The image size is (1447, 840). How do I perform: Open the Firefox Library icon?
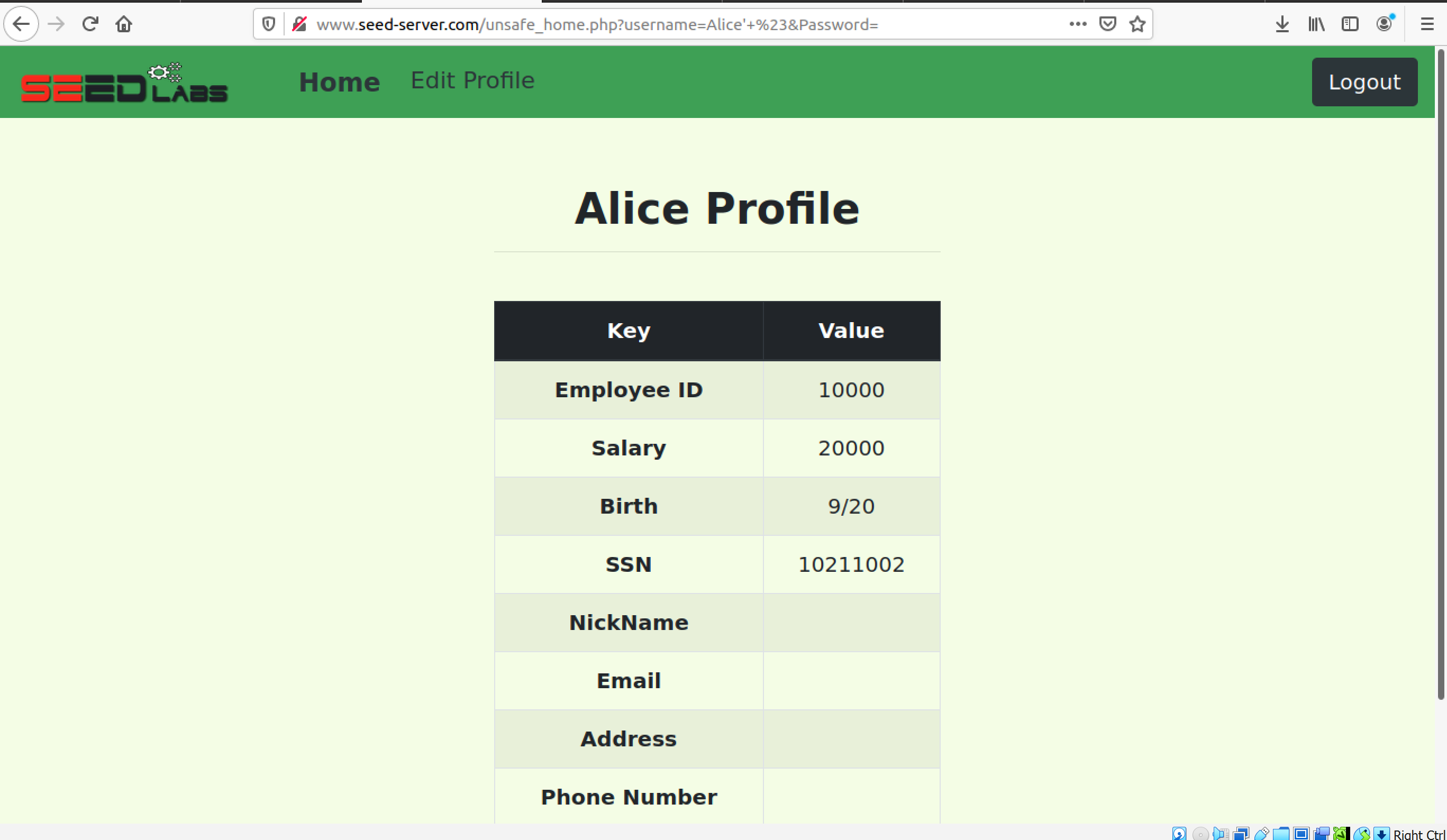pyautogui.click(x=1316, y=24)
